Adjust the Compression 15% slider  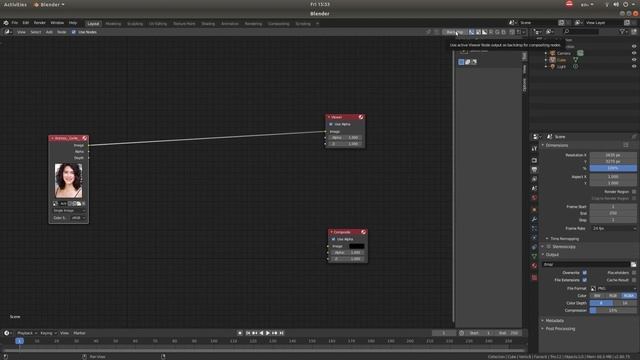coord(613,311)
